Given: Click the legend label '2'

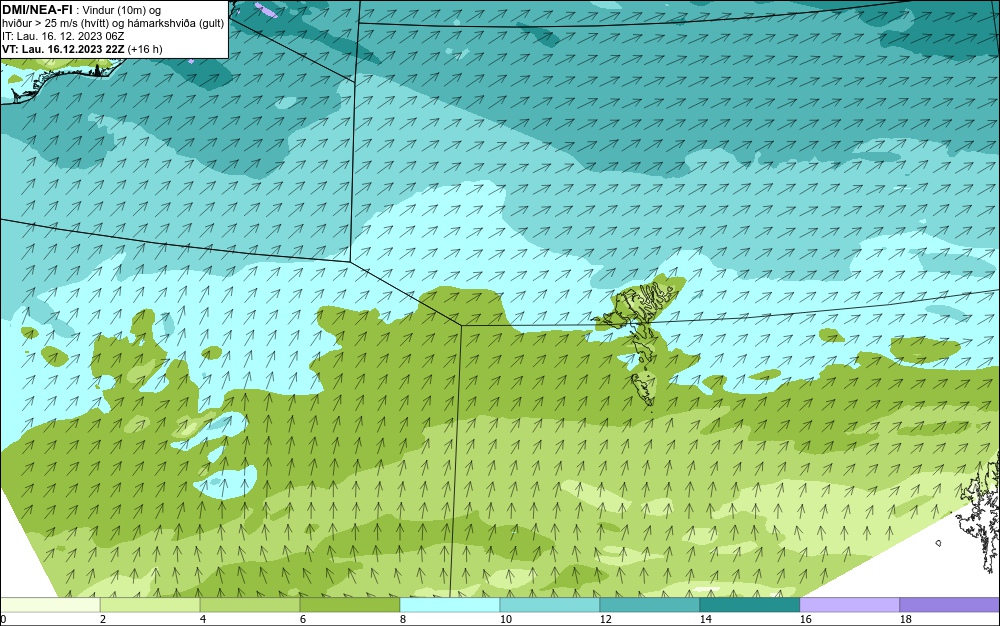Looking at the screenshot, I should (103, 619).
